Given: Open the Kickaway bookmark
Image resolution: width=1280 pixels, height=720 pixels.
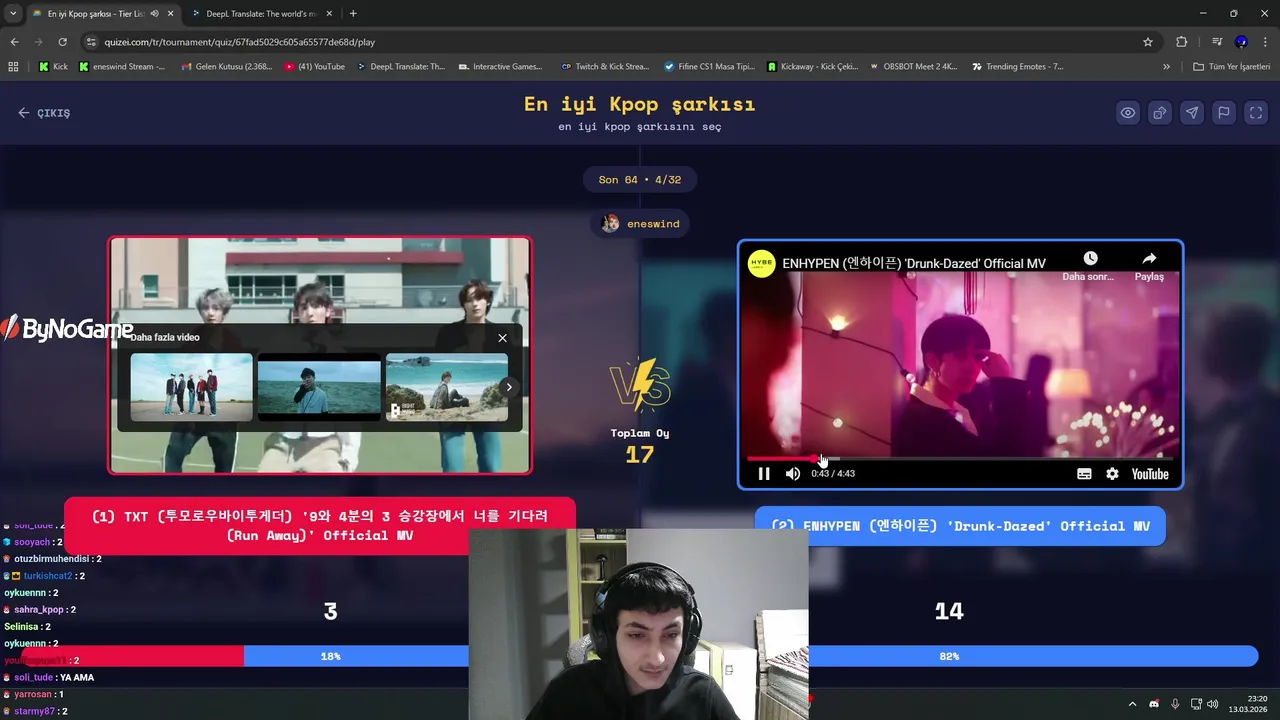Looking at the screenshot, I should pyautogui.click(x=812, y=67).
